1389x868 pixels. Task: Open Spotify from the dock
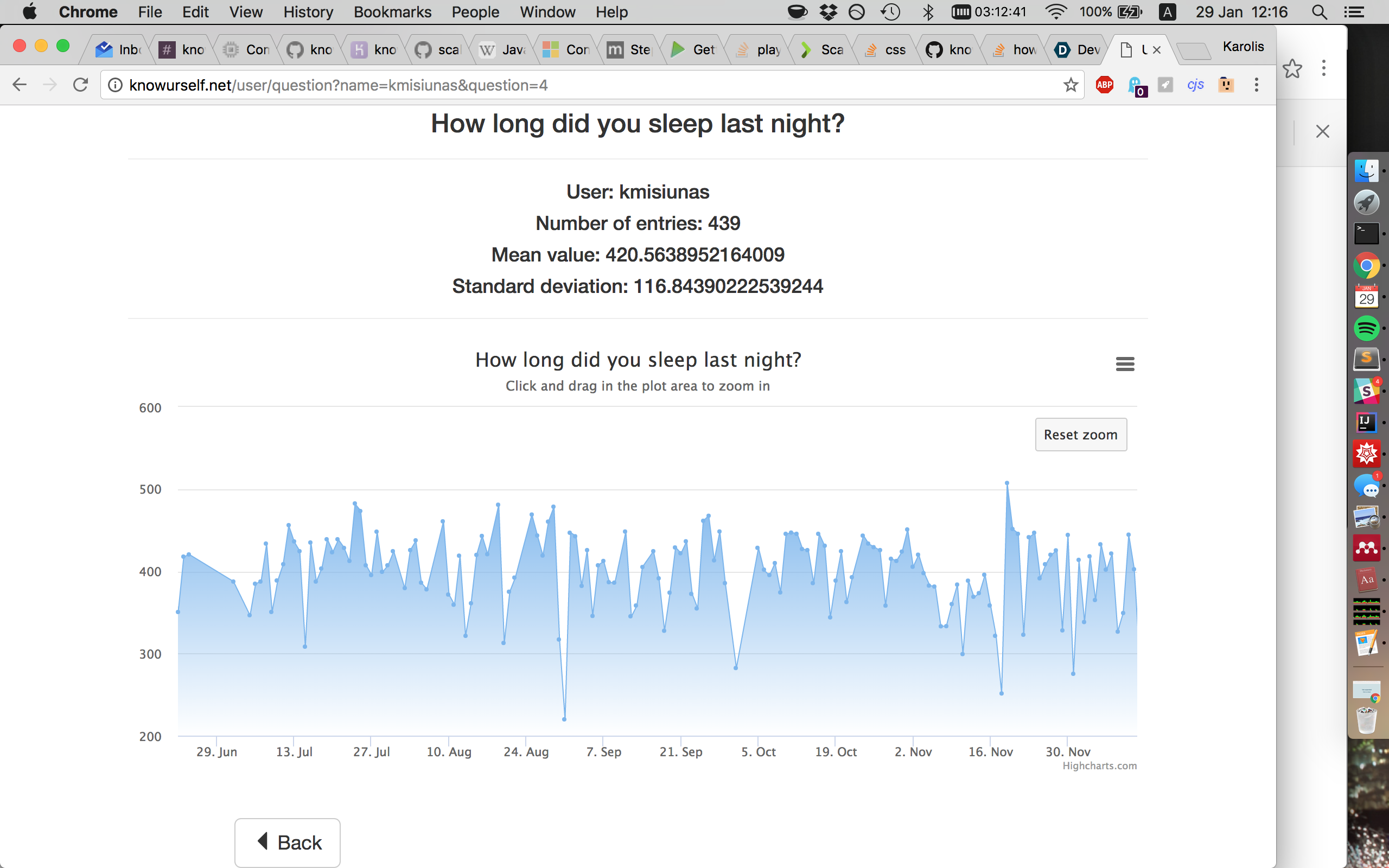1366,328
